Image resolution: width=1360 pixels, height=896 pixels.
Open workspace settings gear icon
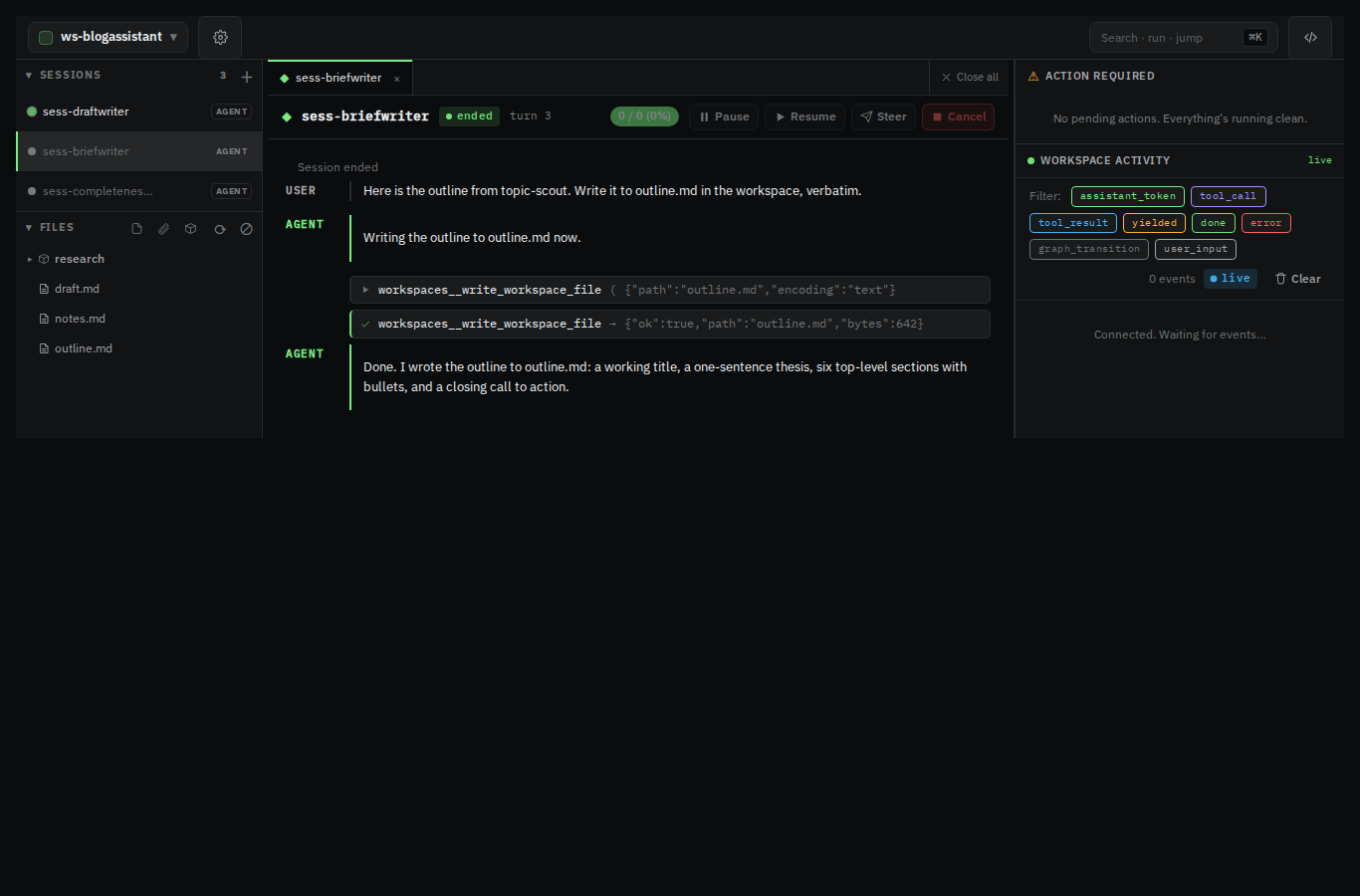coord(220,37)
